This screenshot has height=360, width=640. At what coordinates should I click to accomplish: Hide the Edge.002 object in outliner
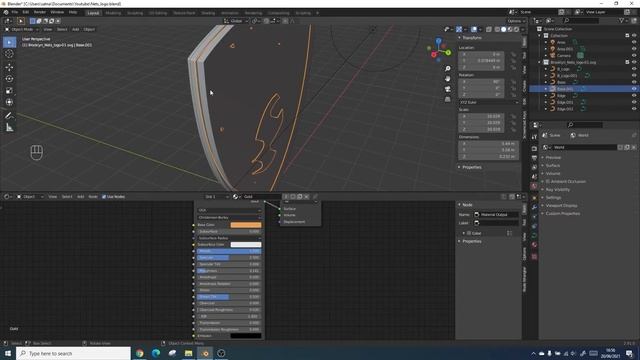pyautogui.click(x=634, y=109)
